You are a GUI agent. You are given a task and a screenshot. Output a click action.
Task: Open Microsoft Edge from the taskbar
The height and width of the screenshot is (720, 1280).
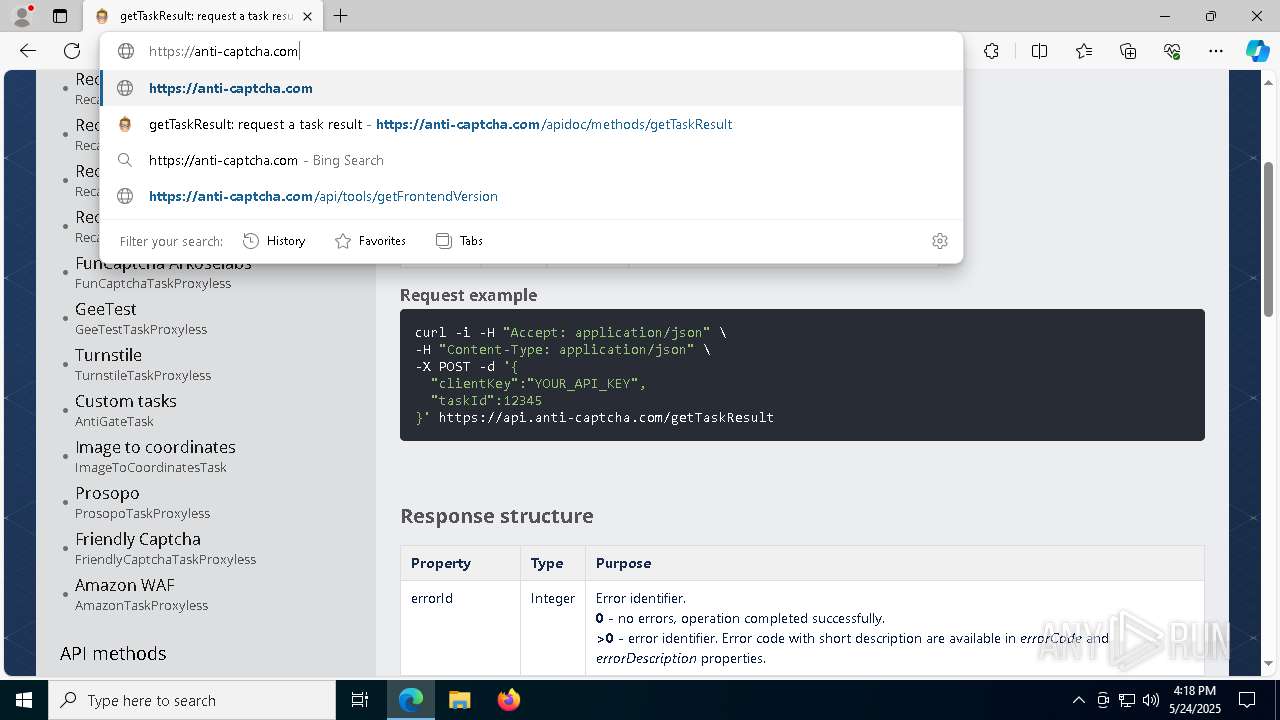411,700
